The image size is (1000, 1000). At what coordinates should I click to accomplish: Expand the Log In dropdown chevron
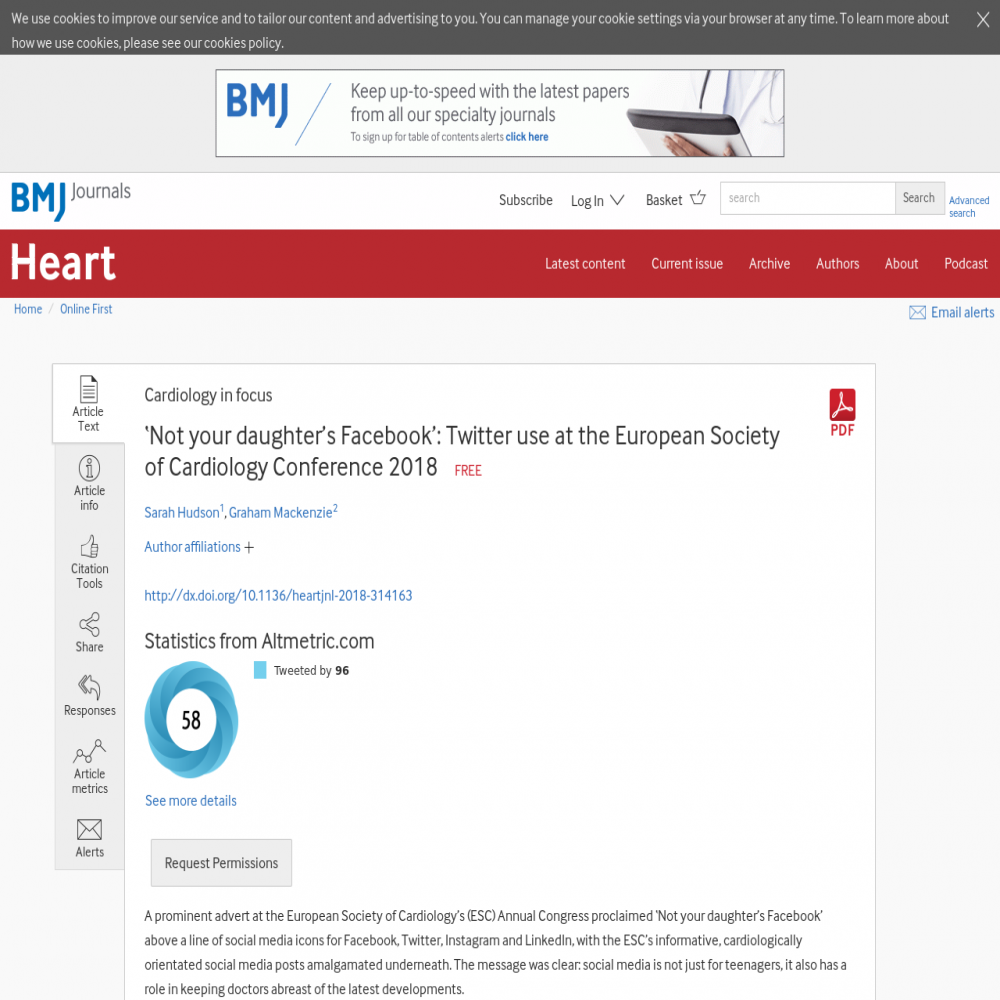click(617, 200)
